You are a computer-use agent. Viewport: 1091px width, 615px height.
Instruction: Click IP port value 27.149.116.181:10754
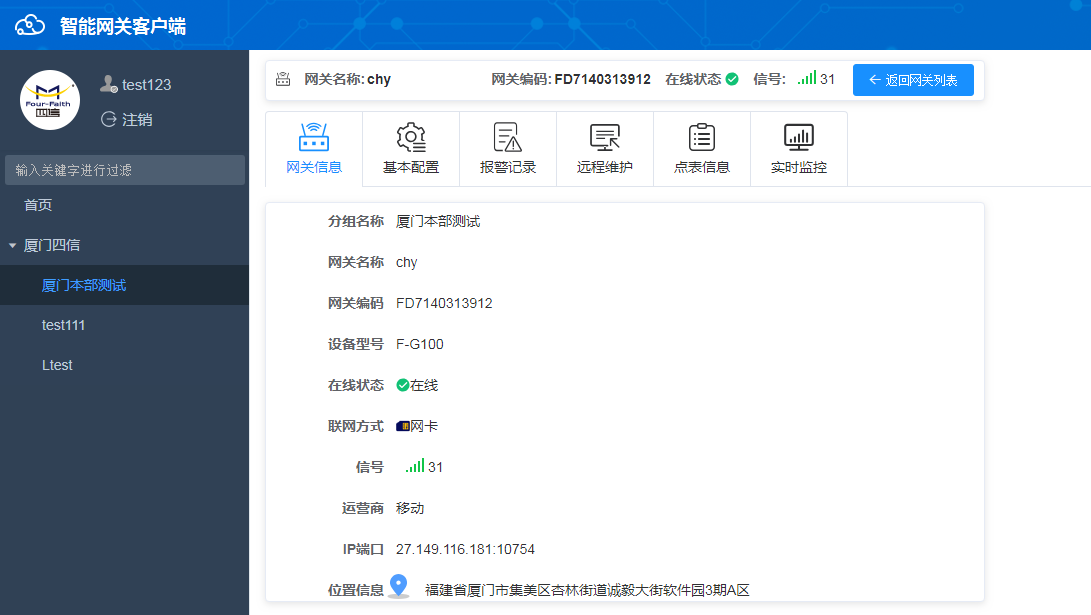465,549
